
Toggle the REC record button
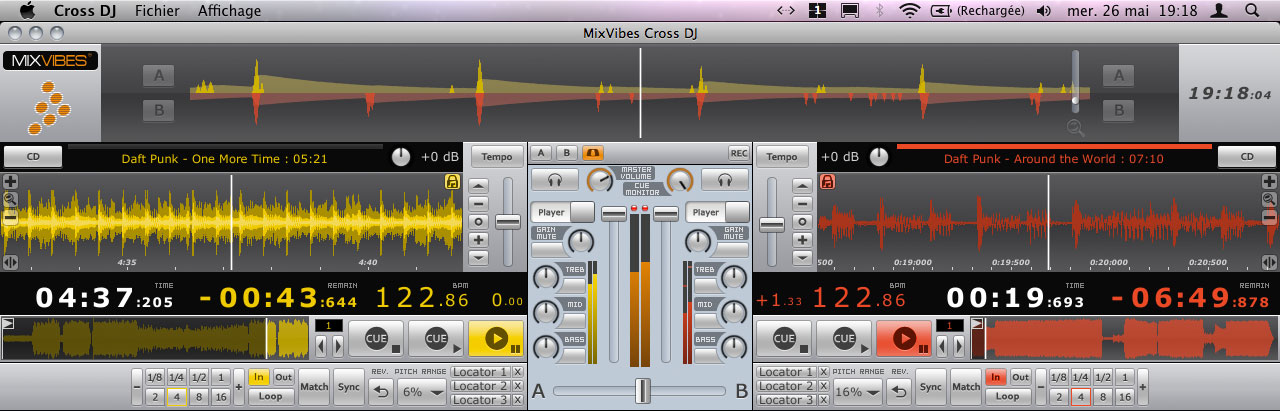coord(738,153)
